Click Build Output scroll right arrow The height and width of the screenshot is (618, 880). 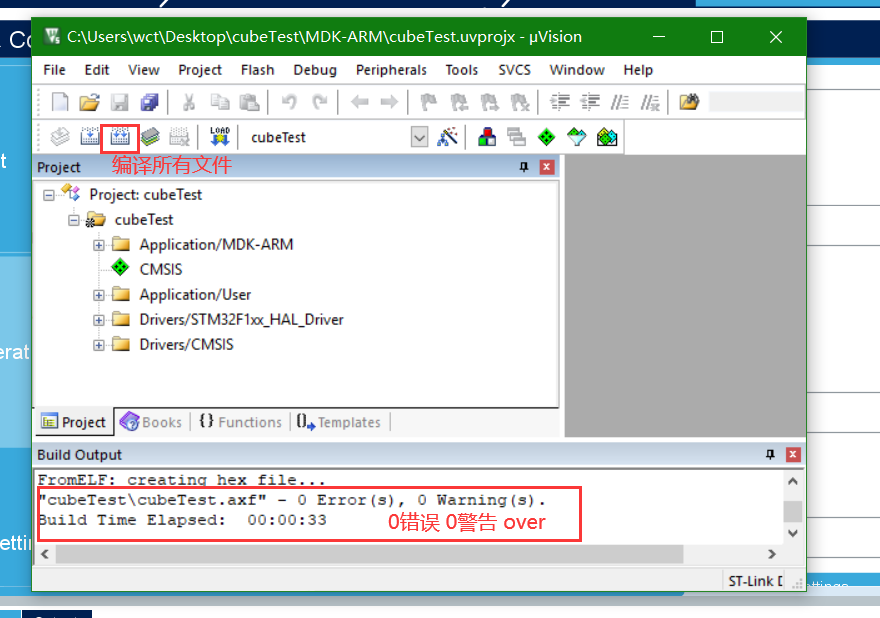[x=772, y=555]
